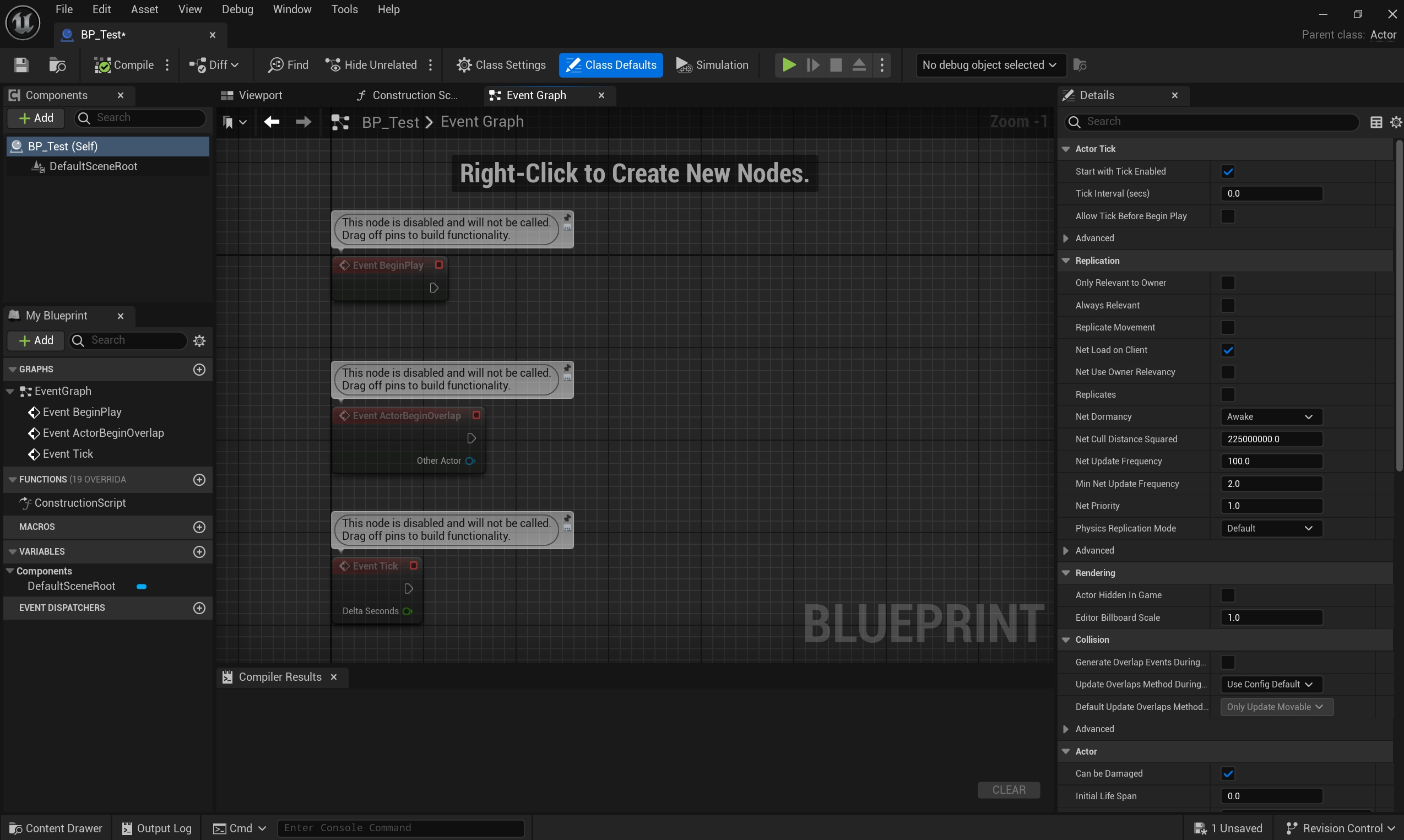1404x840 pixels.
Task: Click the Class Defaults button
Action: [x=611, y=65]
